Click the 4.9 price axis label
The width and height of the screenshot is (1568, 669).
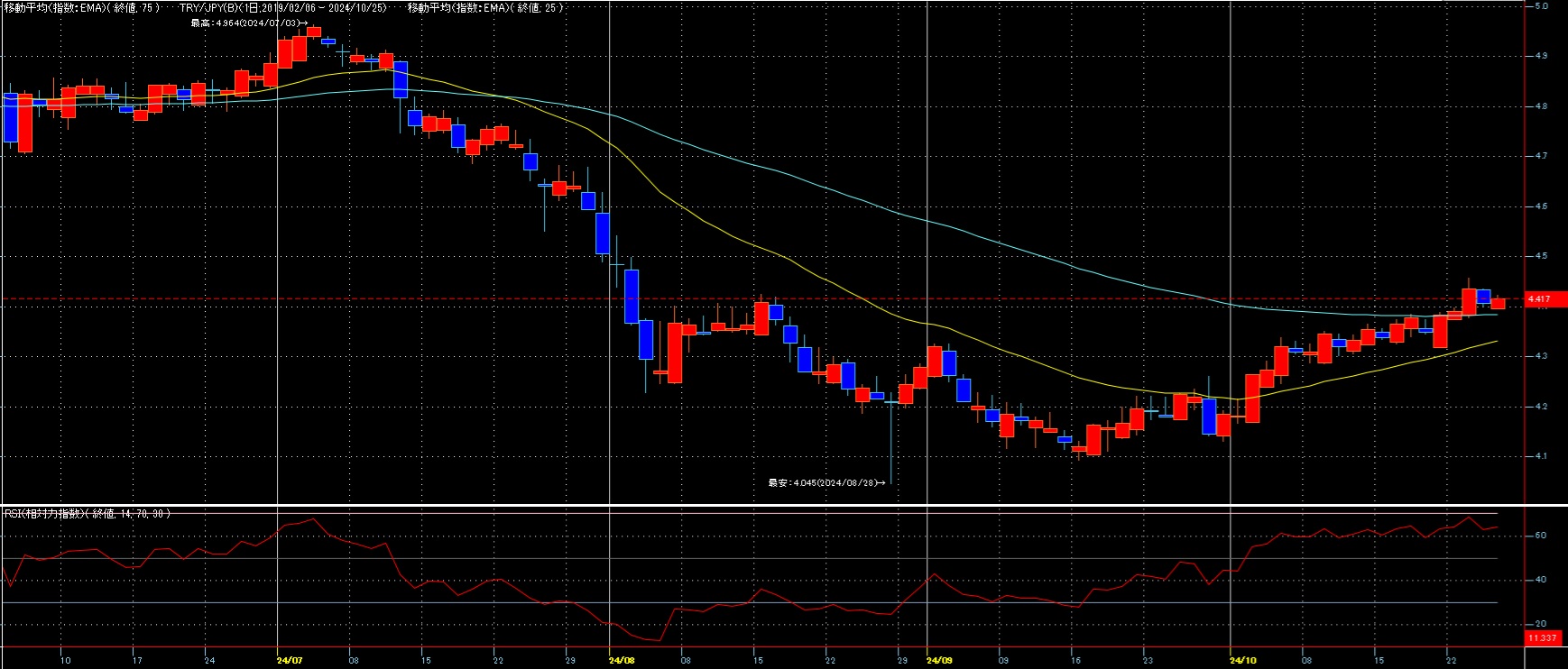pos(1541,56)
